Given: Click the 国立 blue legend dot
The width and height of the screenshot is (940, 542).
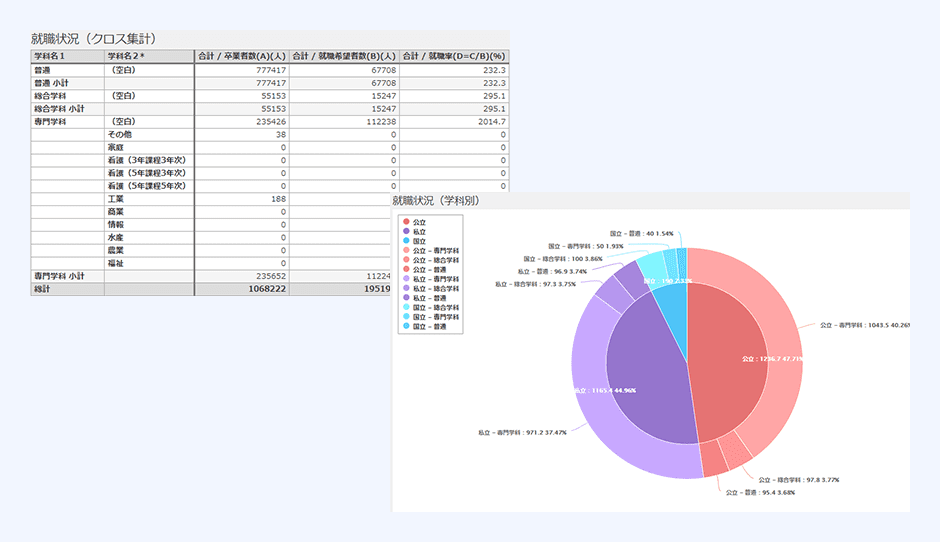Looking at the screenshot, I should [405, 240].
